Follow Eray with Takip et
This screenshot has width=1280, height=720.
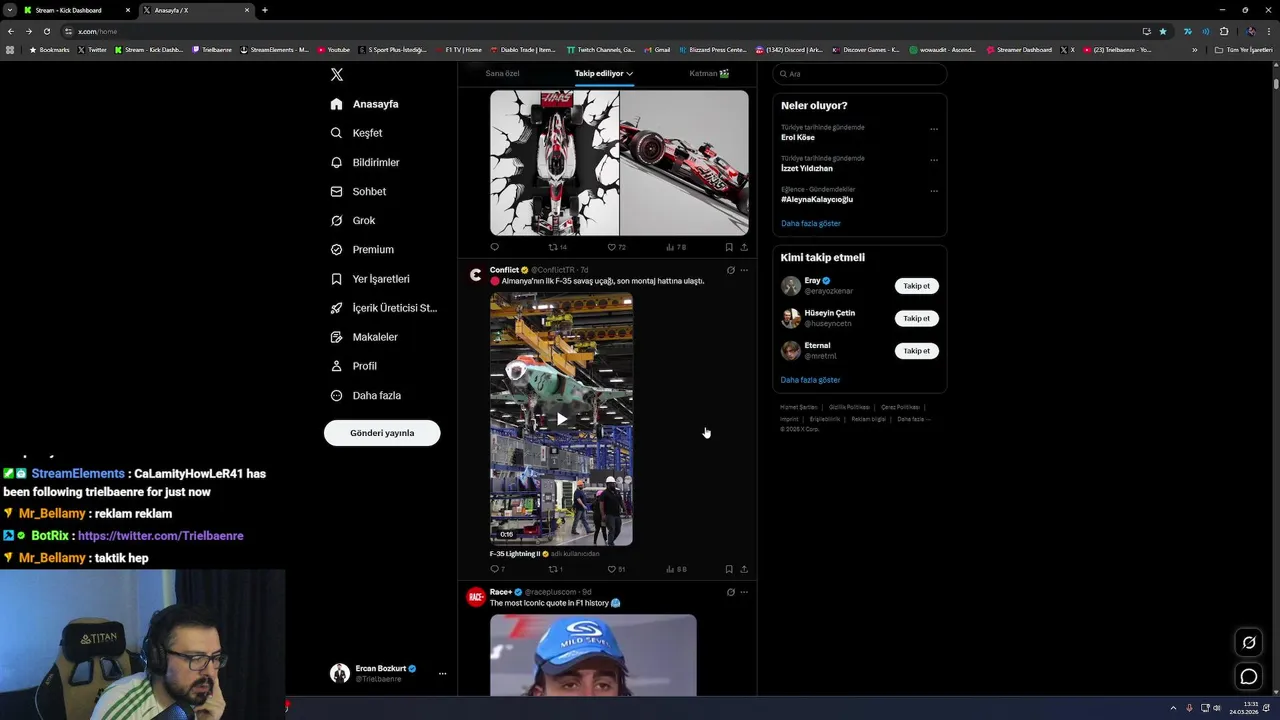tap(917, 286)
